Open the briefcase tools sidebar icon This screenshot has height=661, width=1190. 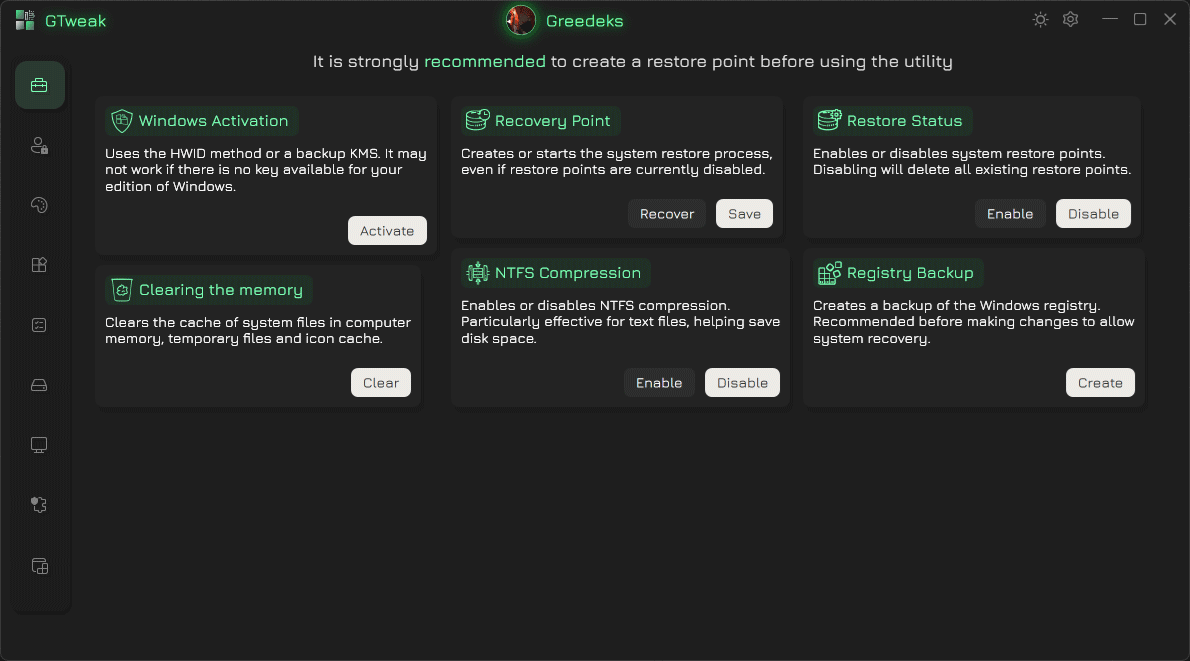[x=39, y=85]
